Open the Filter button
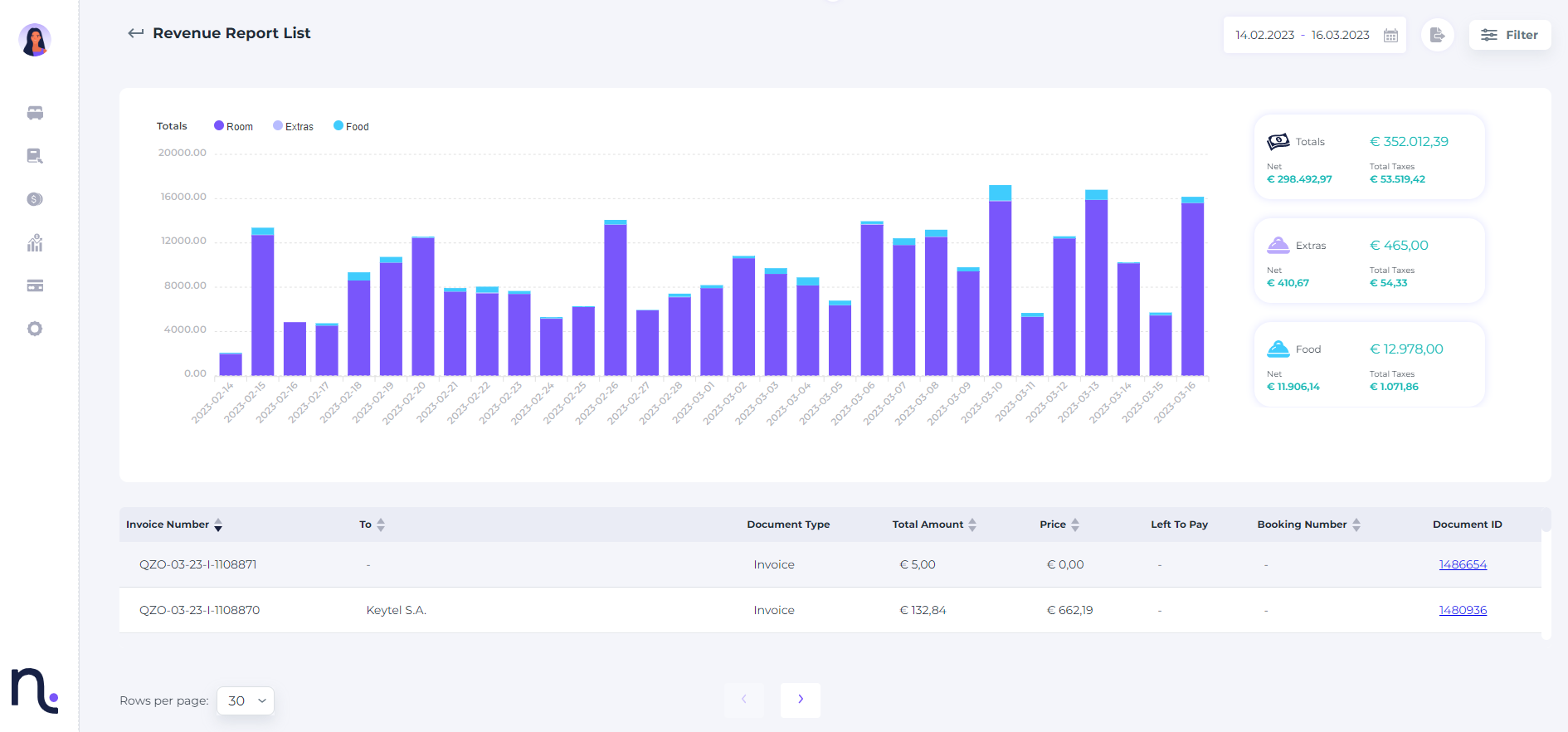This screenshot has width=1568, height=732. (x=1509, y=35)
